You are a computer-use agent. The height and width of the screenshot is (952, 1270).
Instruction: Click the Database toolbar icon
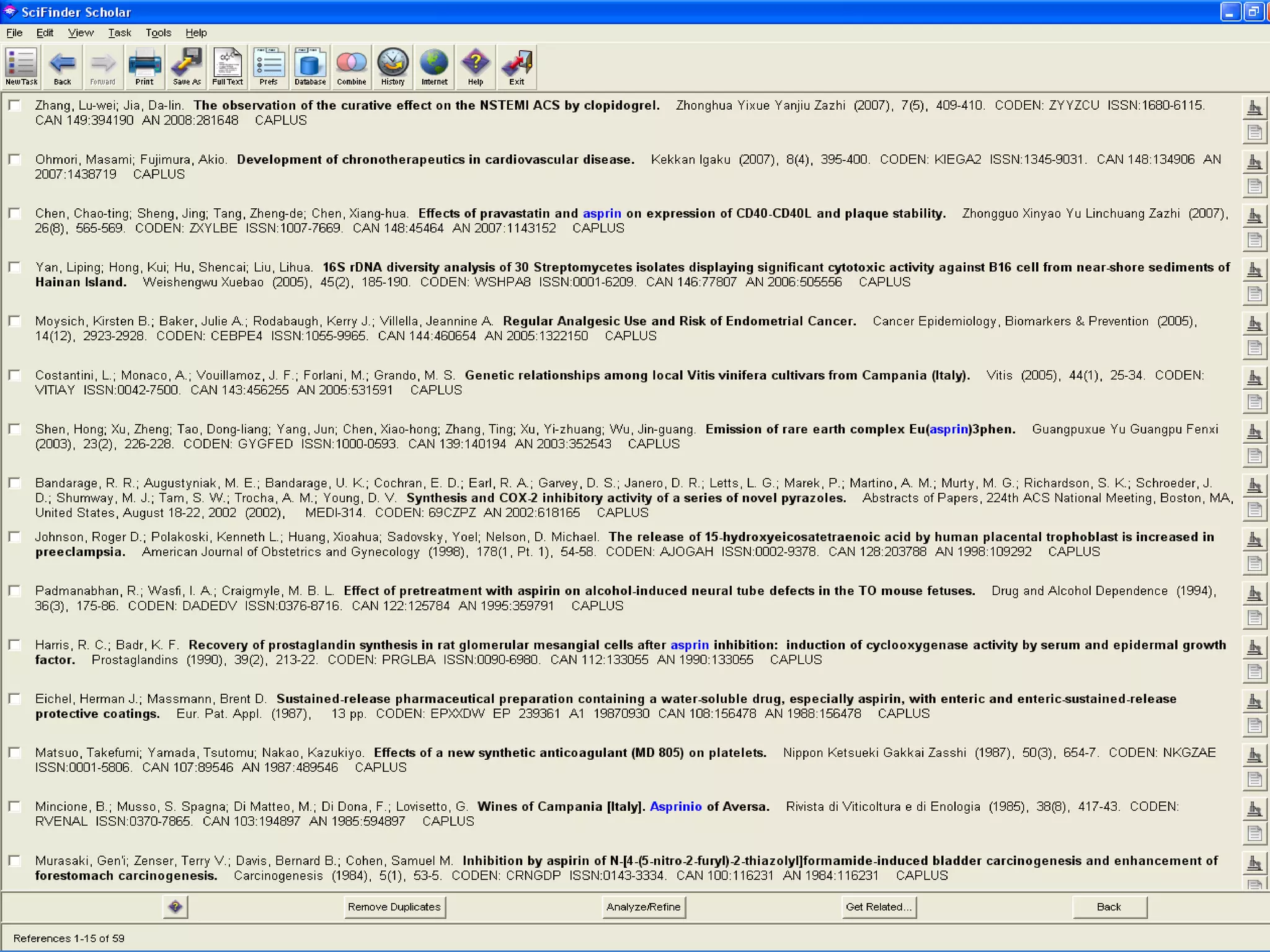[309, 66]
